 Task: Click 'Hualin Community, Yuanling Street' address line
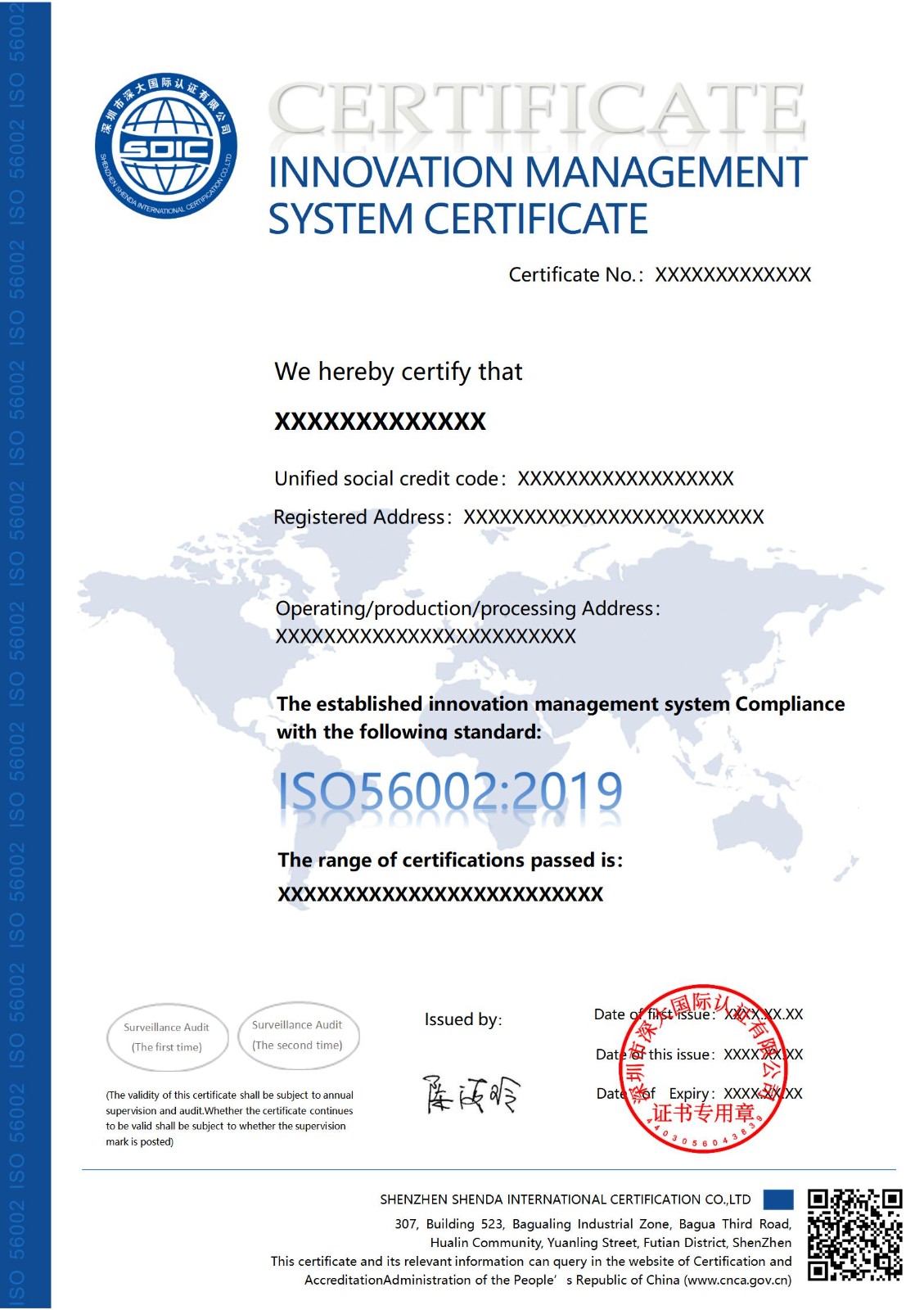[611, 1243]
